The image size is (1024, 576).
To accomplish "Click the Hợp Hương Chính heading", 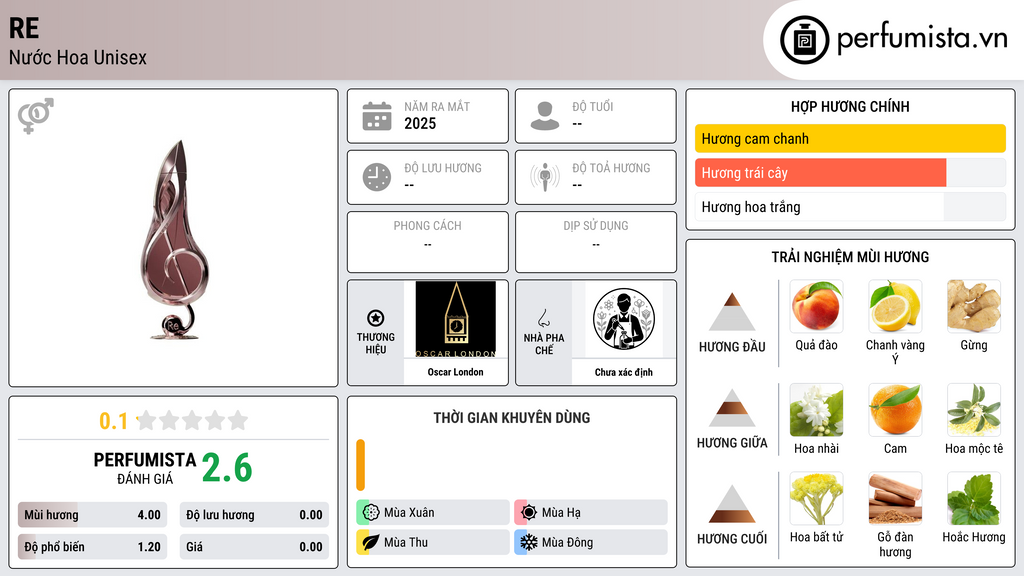I will 850,106.
